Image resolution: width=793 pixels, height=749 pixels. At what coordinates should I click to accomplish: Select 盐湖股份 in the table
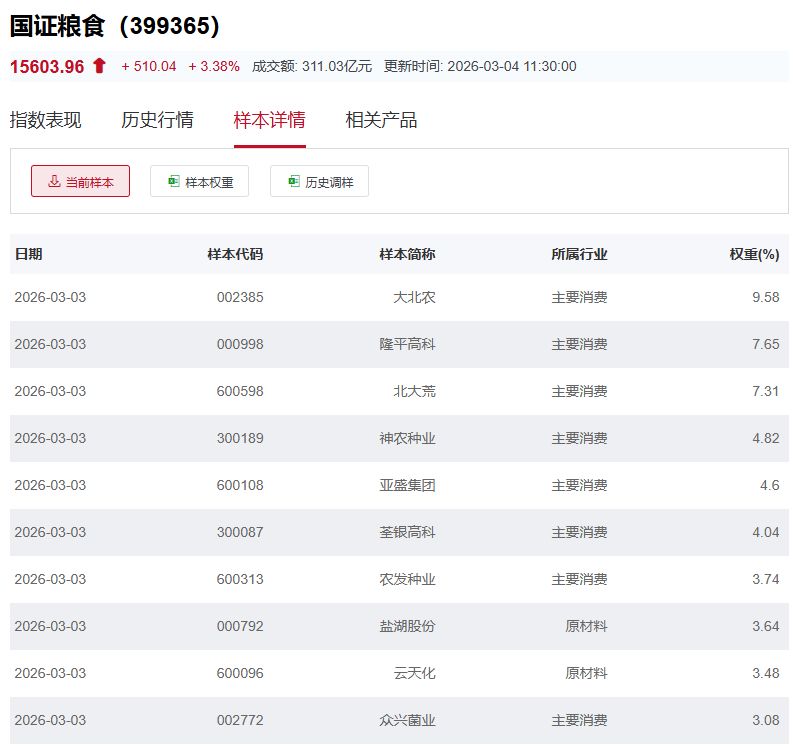pyautogui.click(x=407, y=626)
